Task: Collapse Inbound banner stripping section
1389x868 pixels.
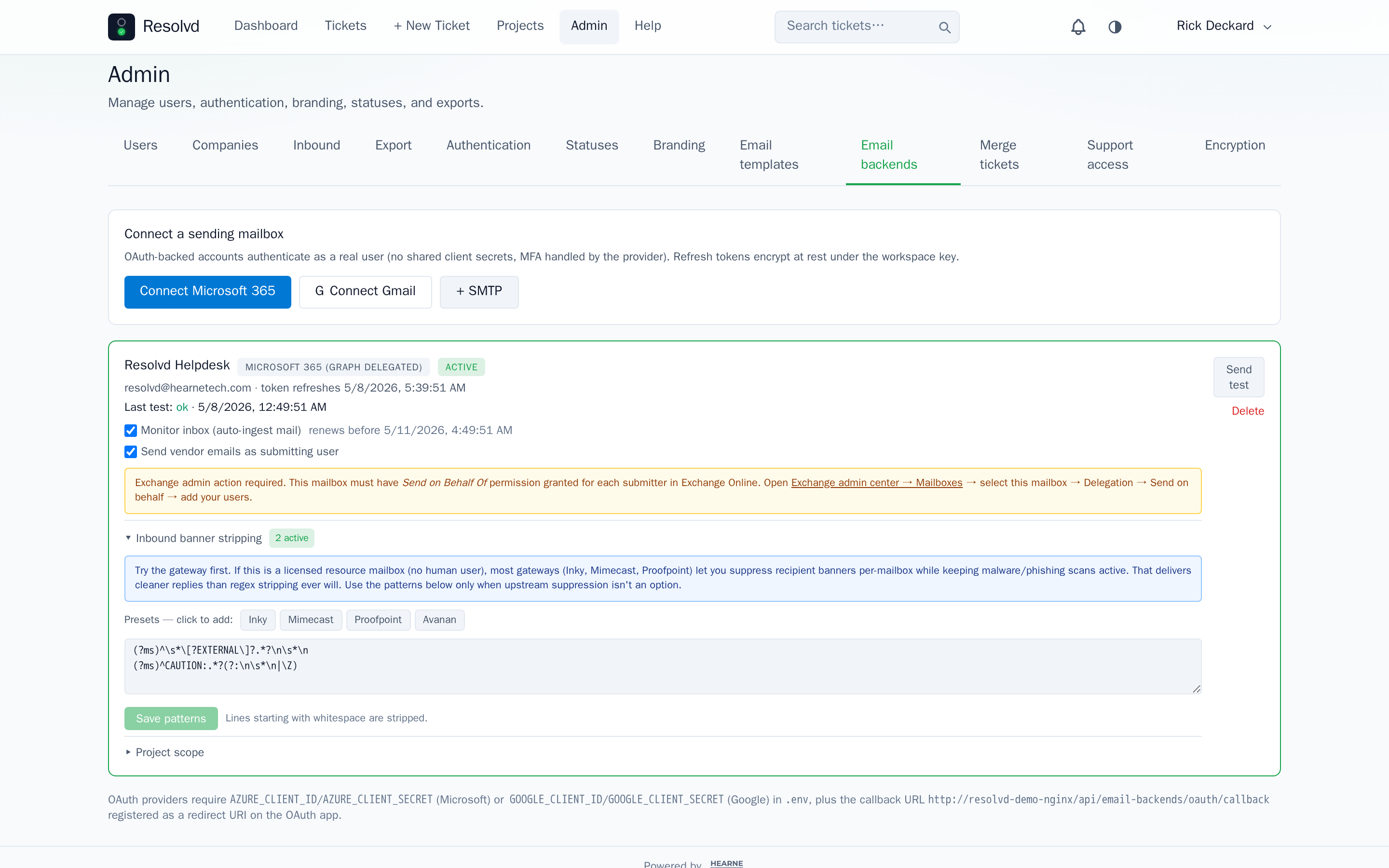Action: (193, 538)
